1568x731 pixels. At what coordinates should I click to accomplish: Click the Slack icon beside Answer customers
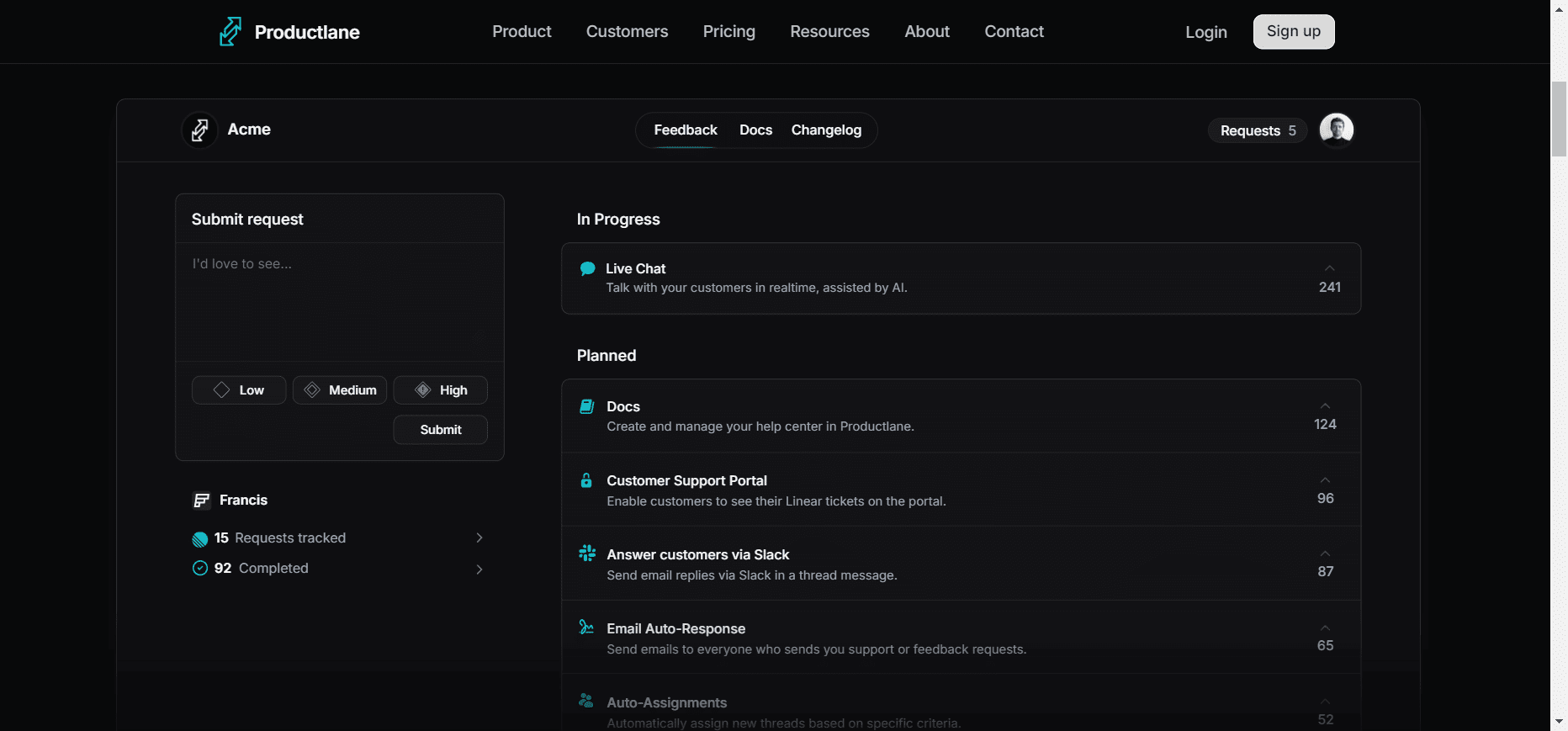click(x=587, y=554)
